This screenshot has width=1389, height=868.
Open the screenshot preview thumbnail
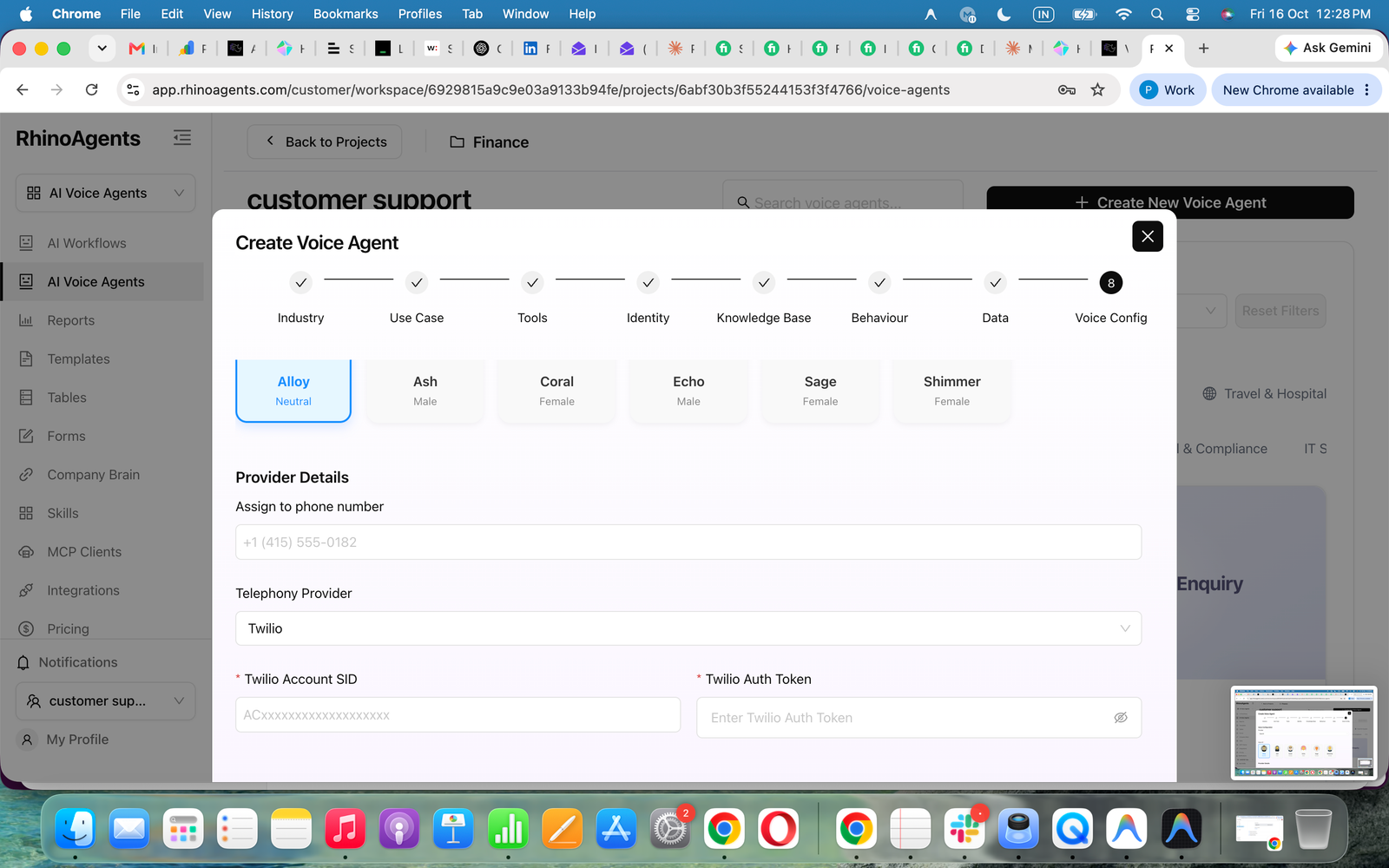[1304, 733]
